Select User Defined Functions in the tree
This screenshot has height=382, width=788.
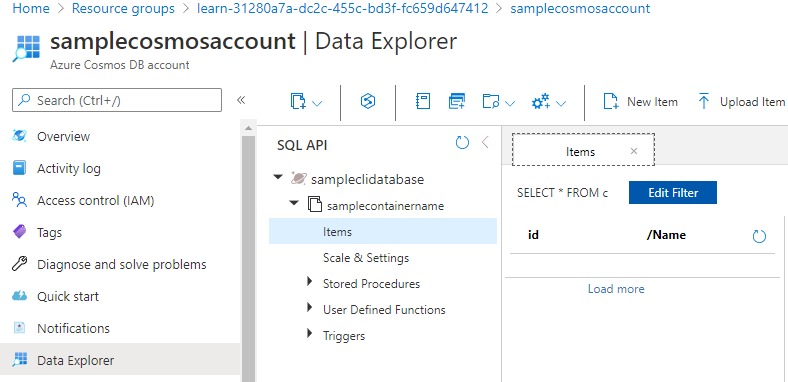tap(384, 310)
